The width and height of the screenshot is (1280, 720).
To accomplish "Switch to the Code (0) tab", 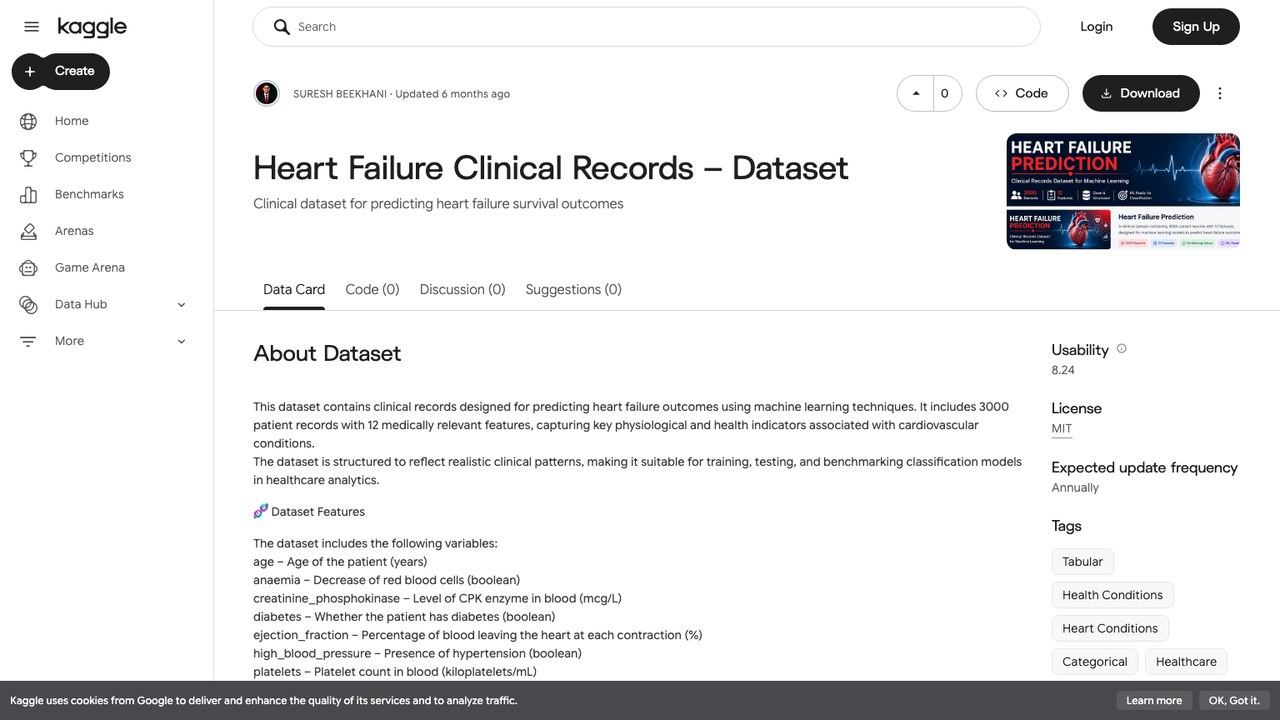I will point(372,289).
